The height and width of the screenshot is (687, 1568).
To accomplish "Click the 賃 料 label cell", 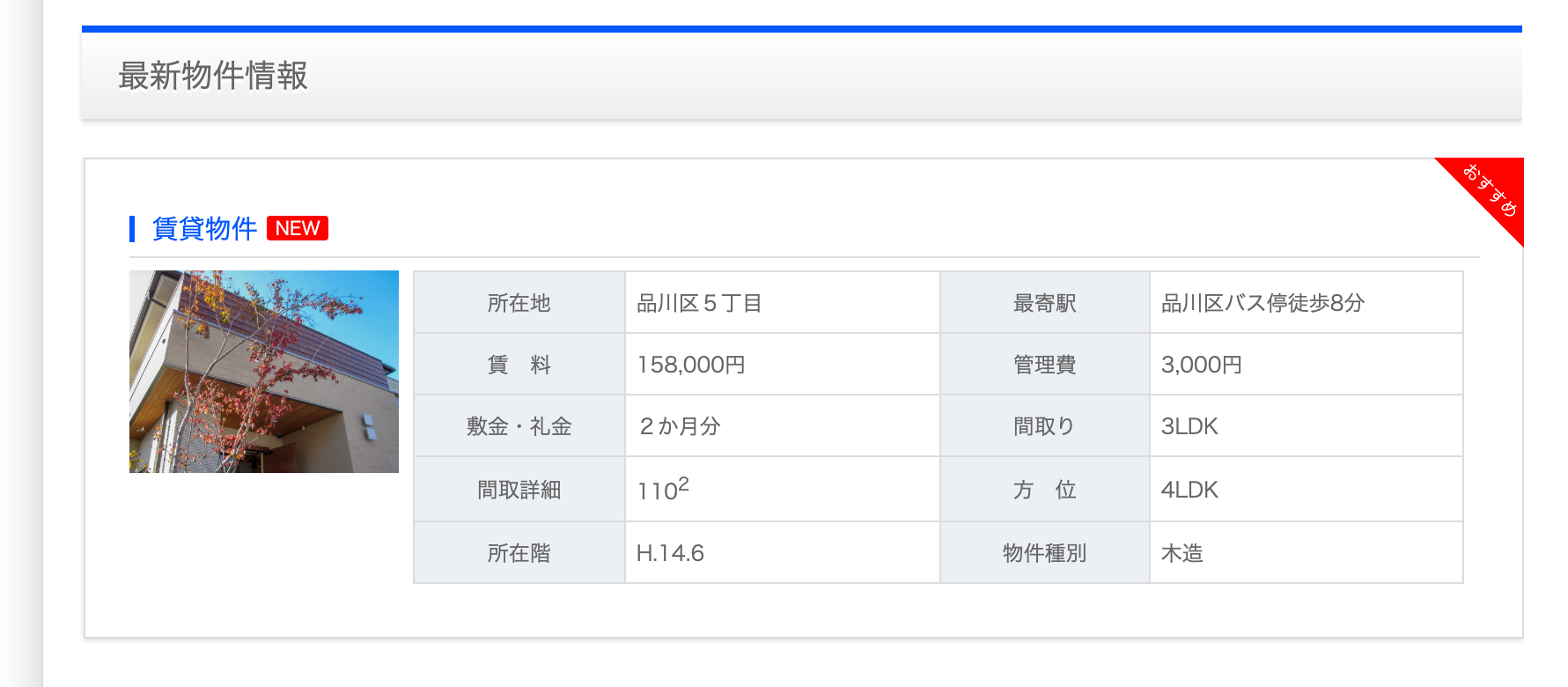I will pos(519,365).
